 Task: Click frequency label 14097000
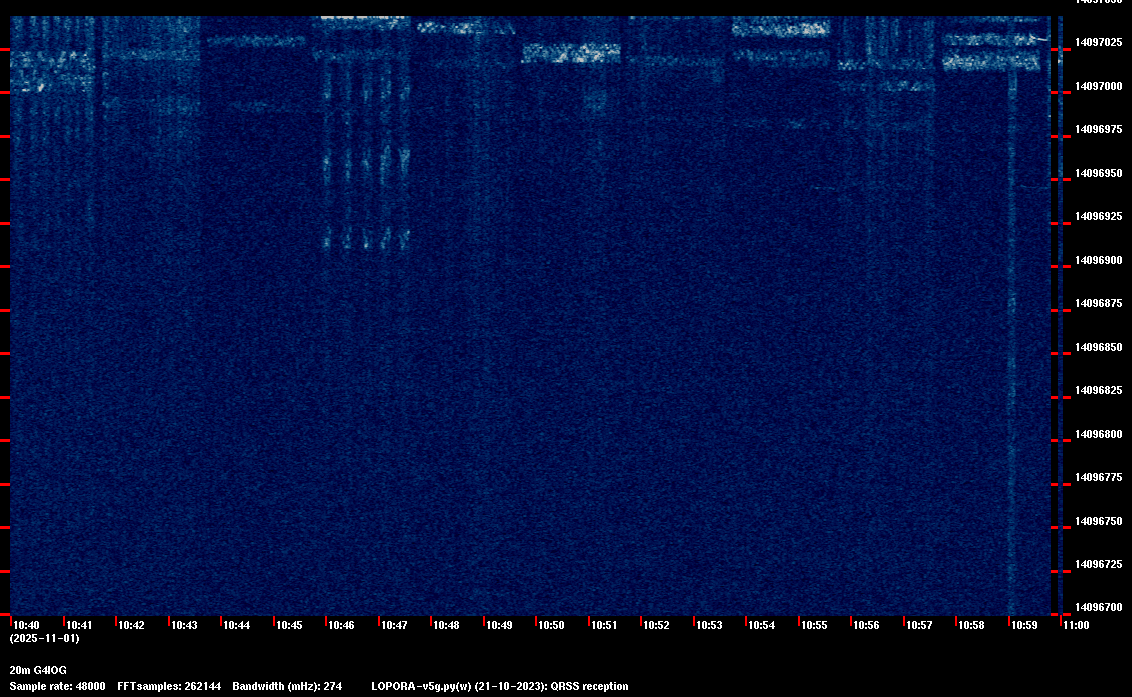1099,86
